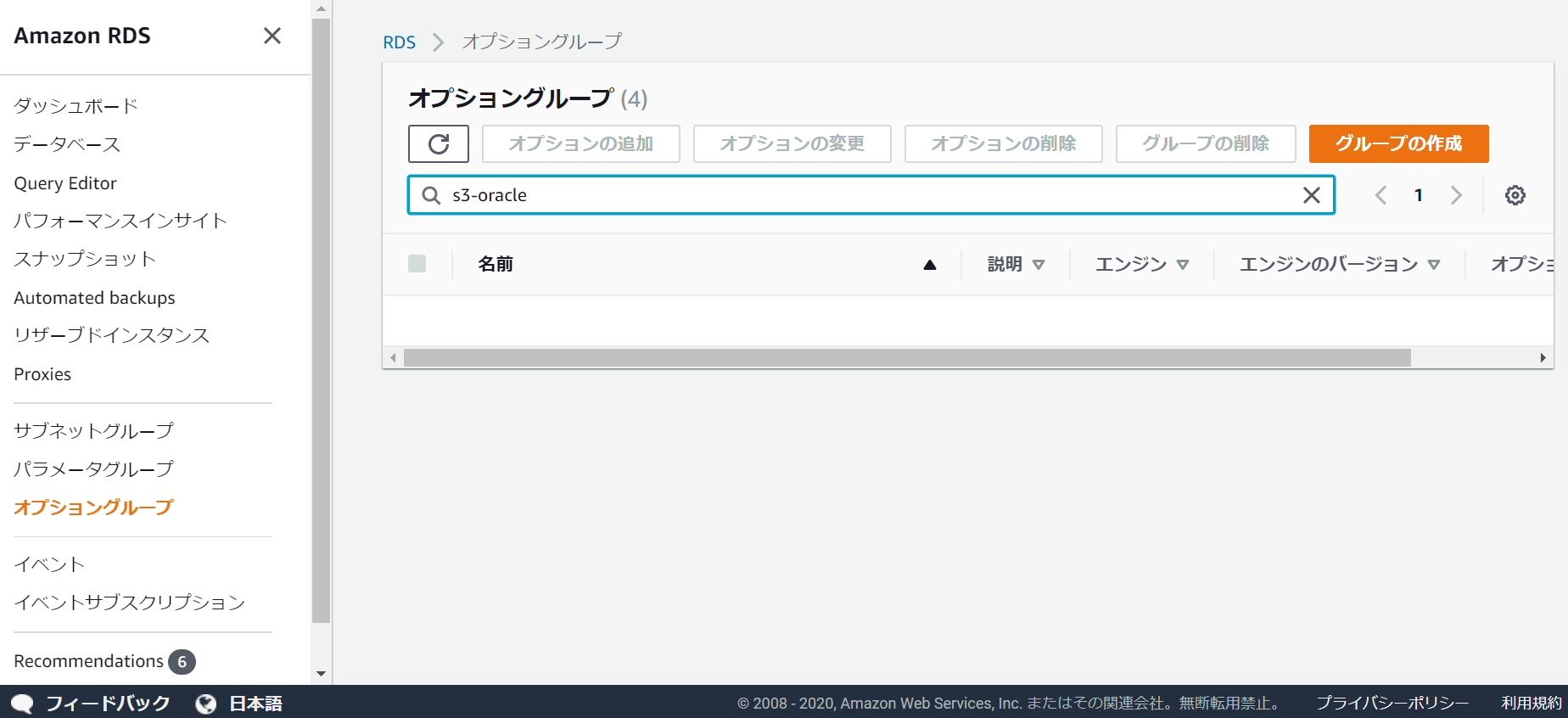Click the table horizontal scrollbar thumb
The image size is (1568, 718).
pos(907,358)
